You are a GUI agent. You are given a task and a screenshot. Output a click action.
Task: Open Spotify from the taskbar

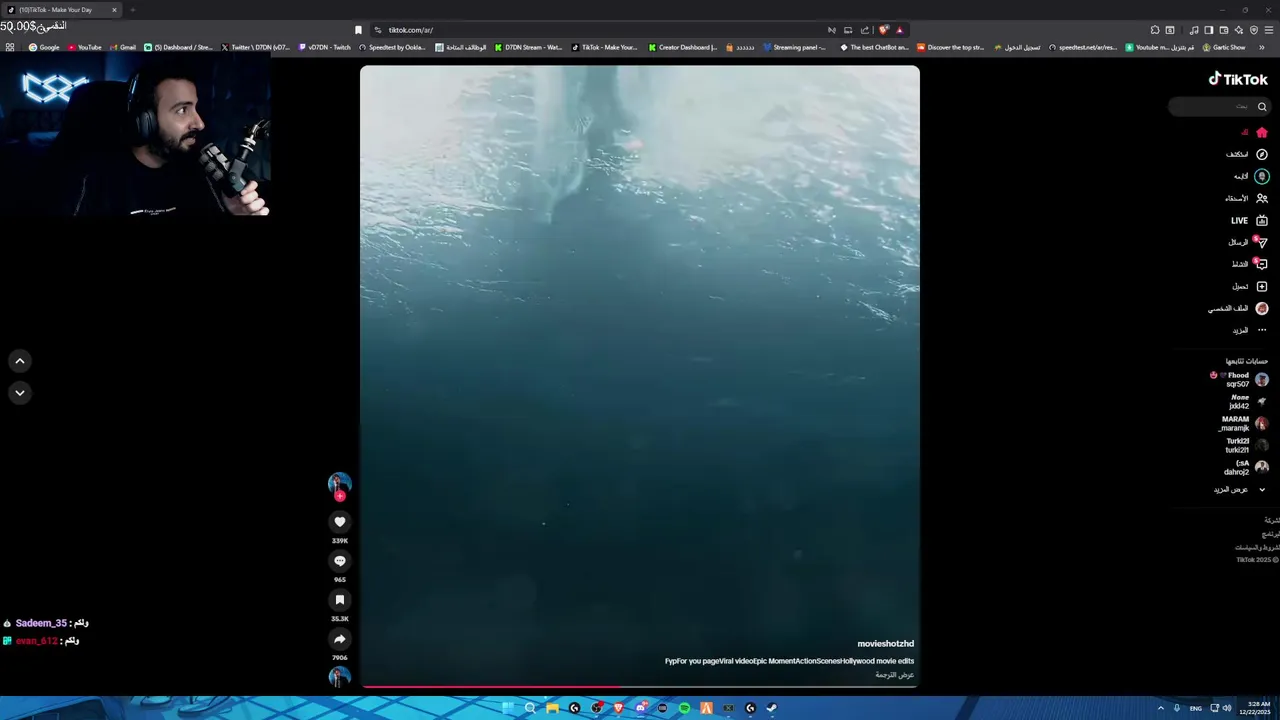click(x=684, y=708)
